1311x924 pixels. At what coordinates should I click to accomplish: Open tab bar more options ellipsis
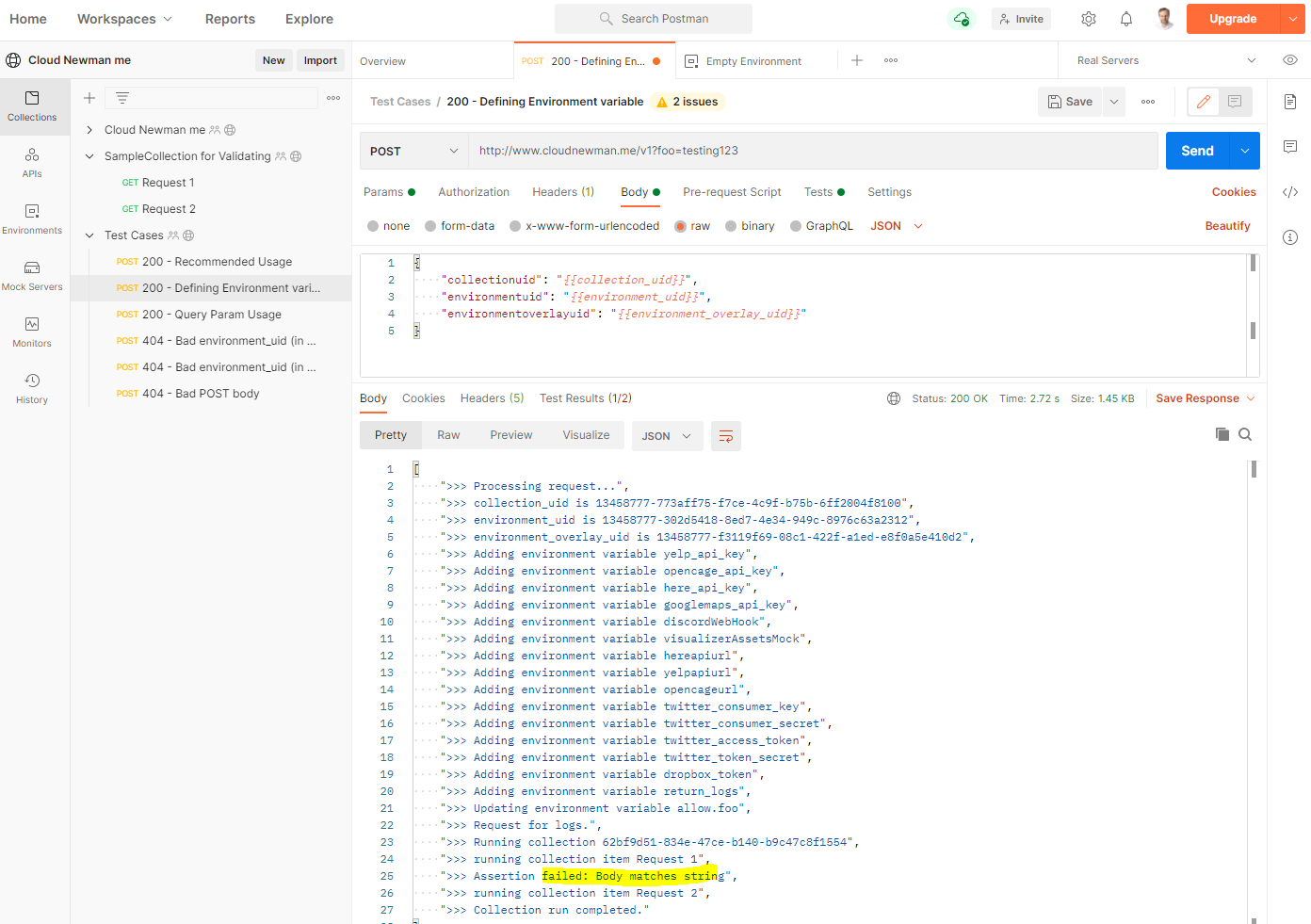(891, 60)
